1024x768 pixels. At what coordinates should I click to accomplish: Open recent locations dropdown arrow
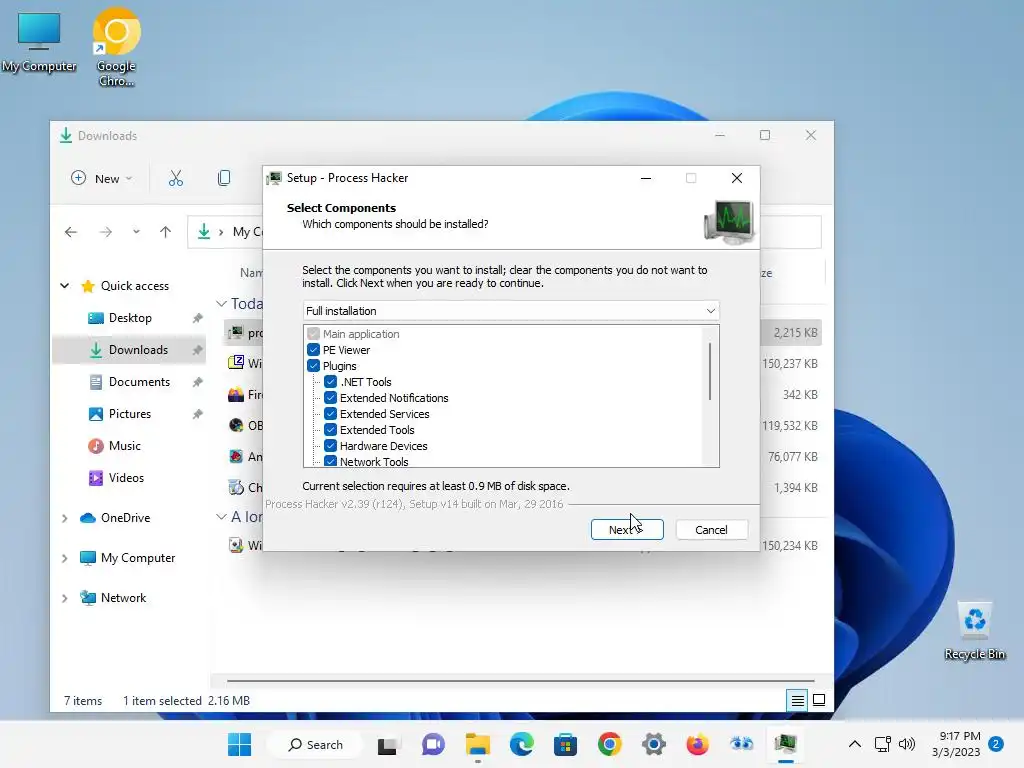pyautogui.click(x=136, y=232)
